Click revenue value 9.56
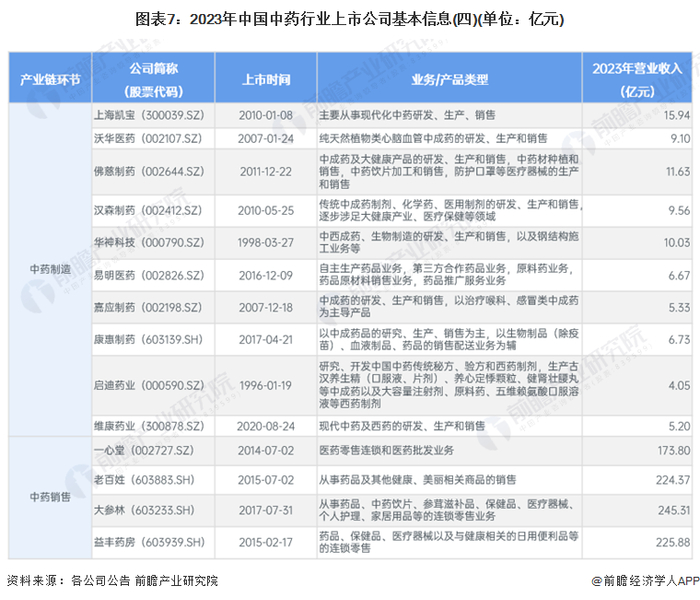The height and width of the screenshot is (600, 700). [679, 211]
